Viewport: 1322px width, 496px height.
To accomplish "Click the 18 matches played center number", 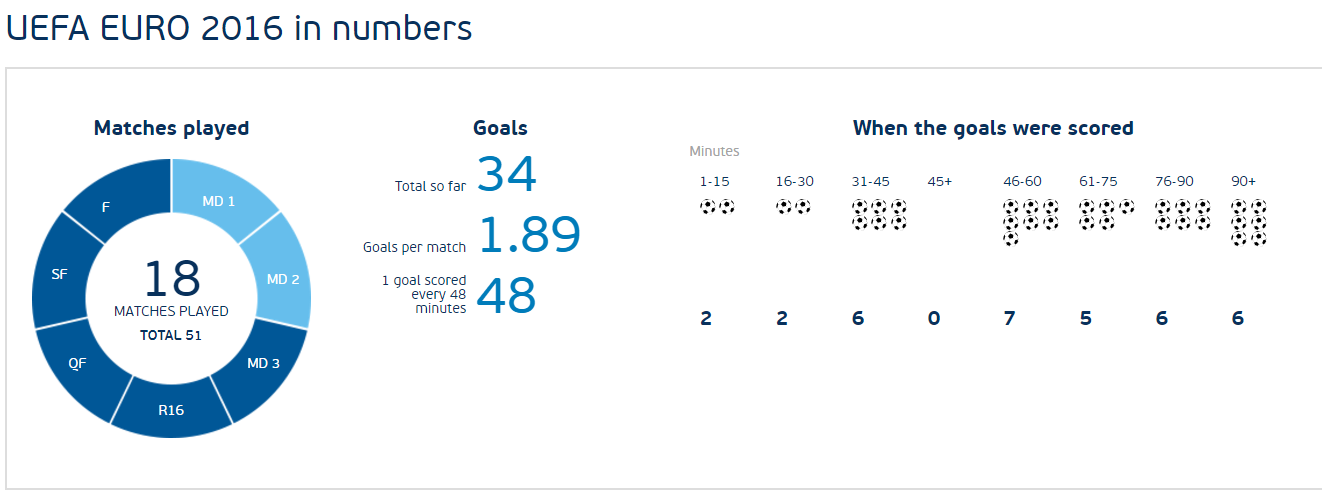I will 171,281.
